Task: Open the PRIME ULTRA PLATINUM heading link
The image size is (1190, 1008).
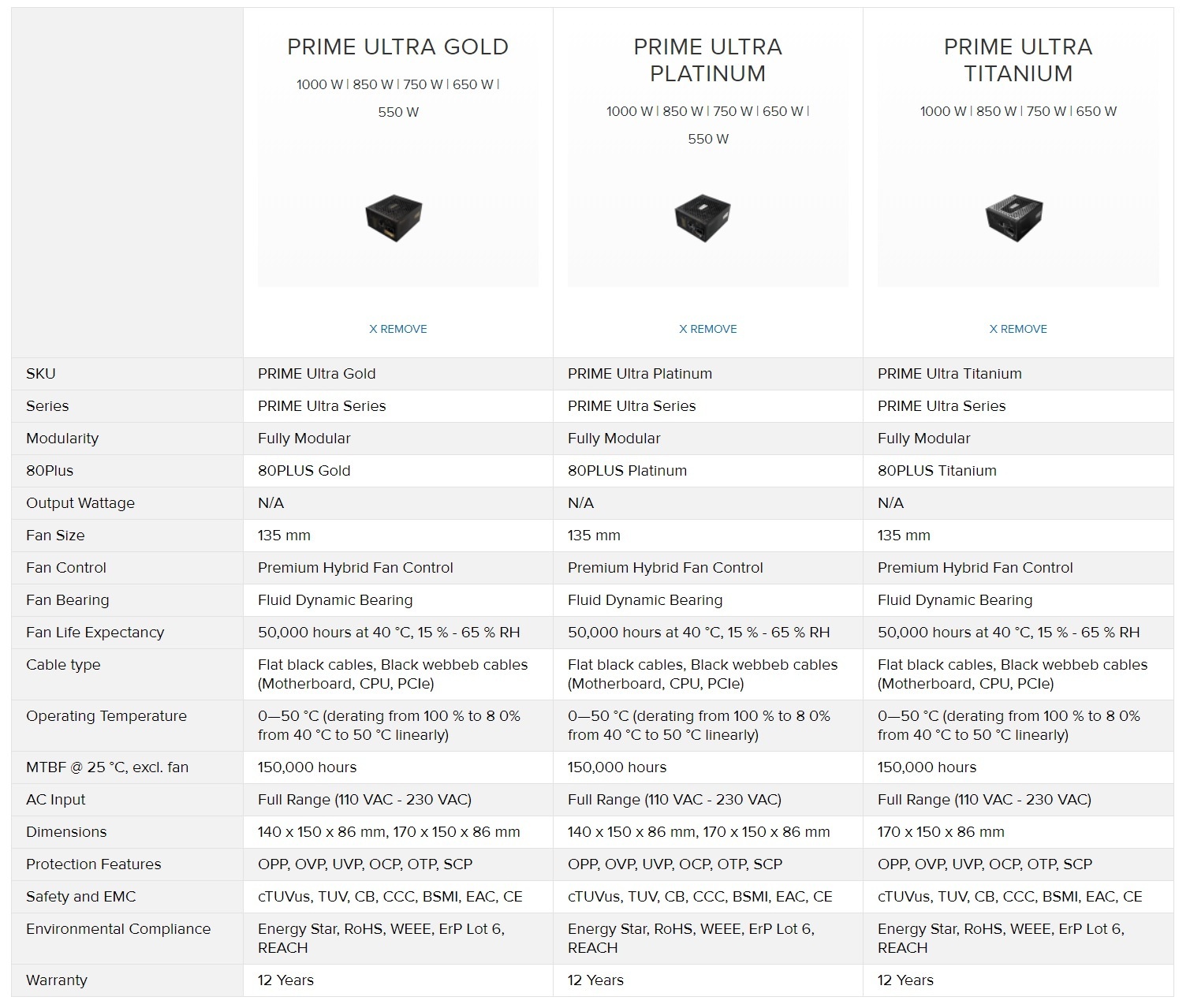Action: (707, 60)
